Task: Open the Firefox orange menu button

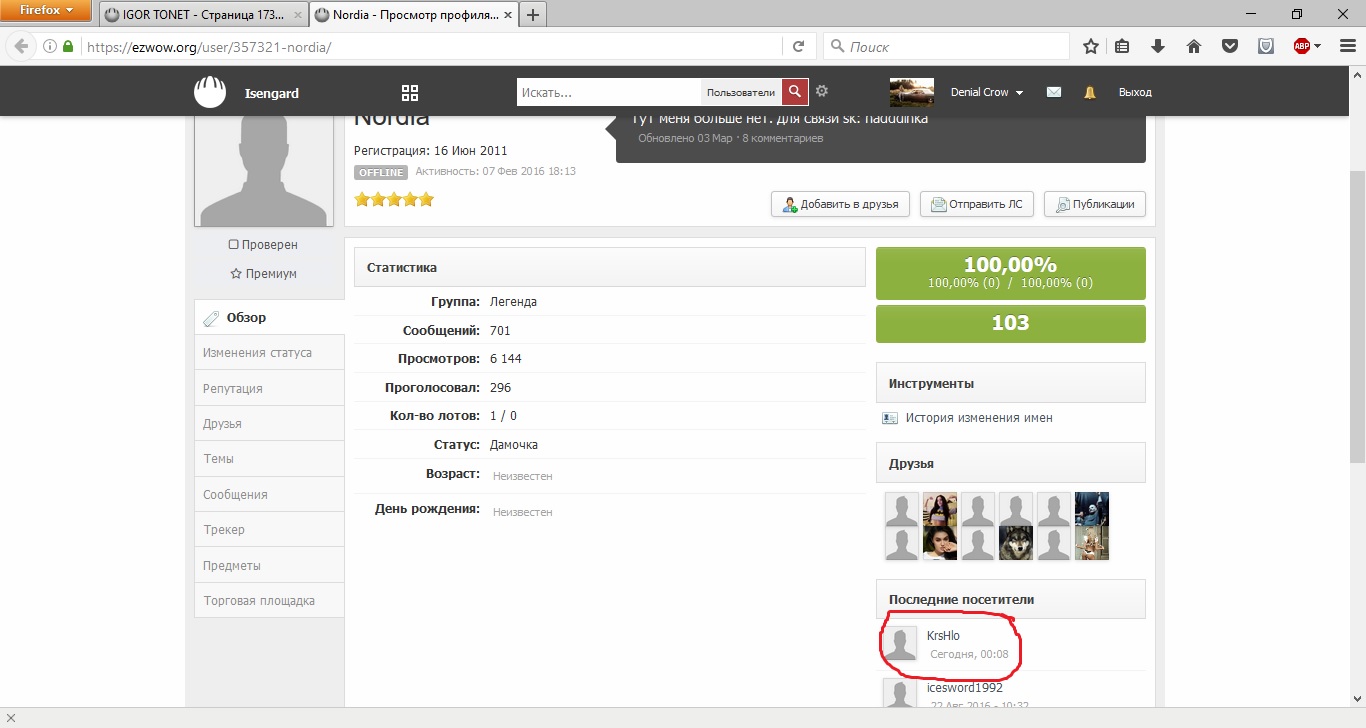Action: 46,11
